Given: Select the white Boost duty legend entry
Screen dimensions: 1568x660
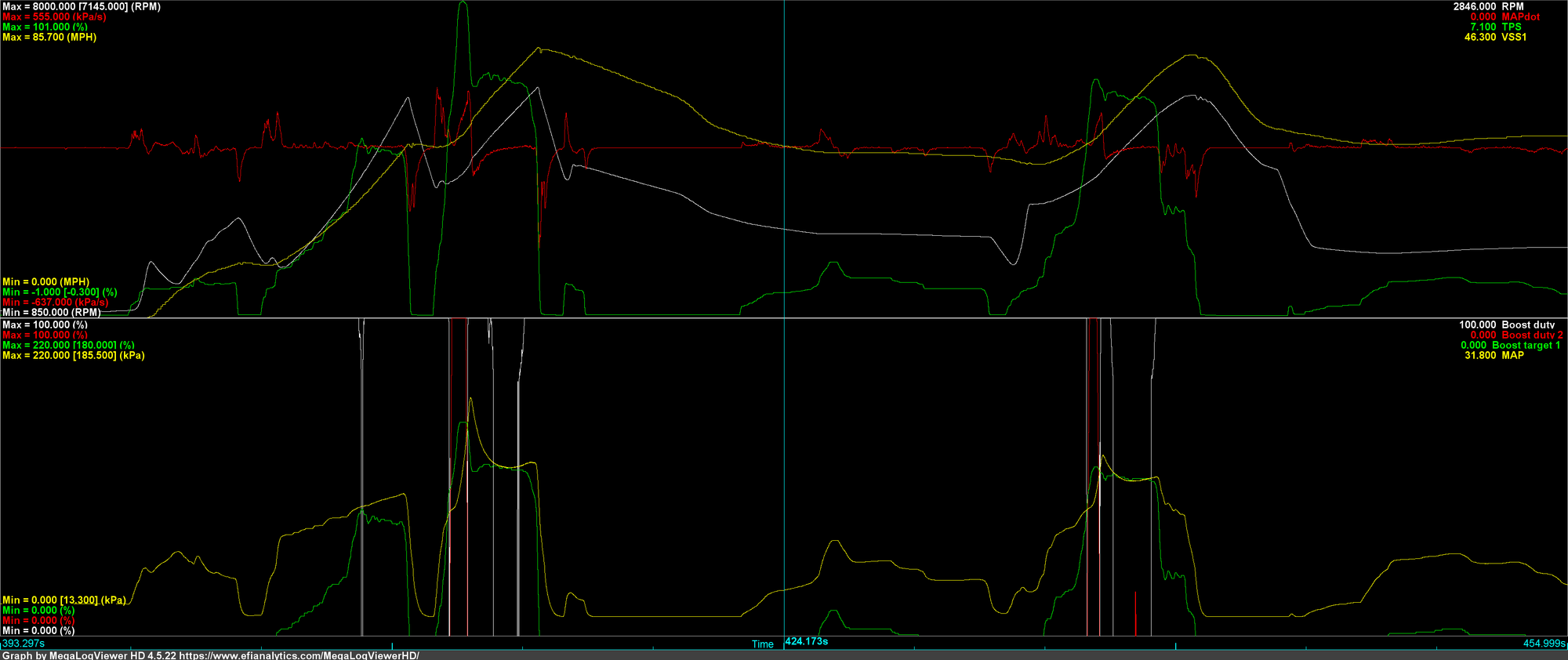Looking at the screenshot, I should point(1528,325).
